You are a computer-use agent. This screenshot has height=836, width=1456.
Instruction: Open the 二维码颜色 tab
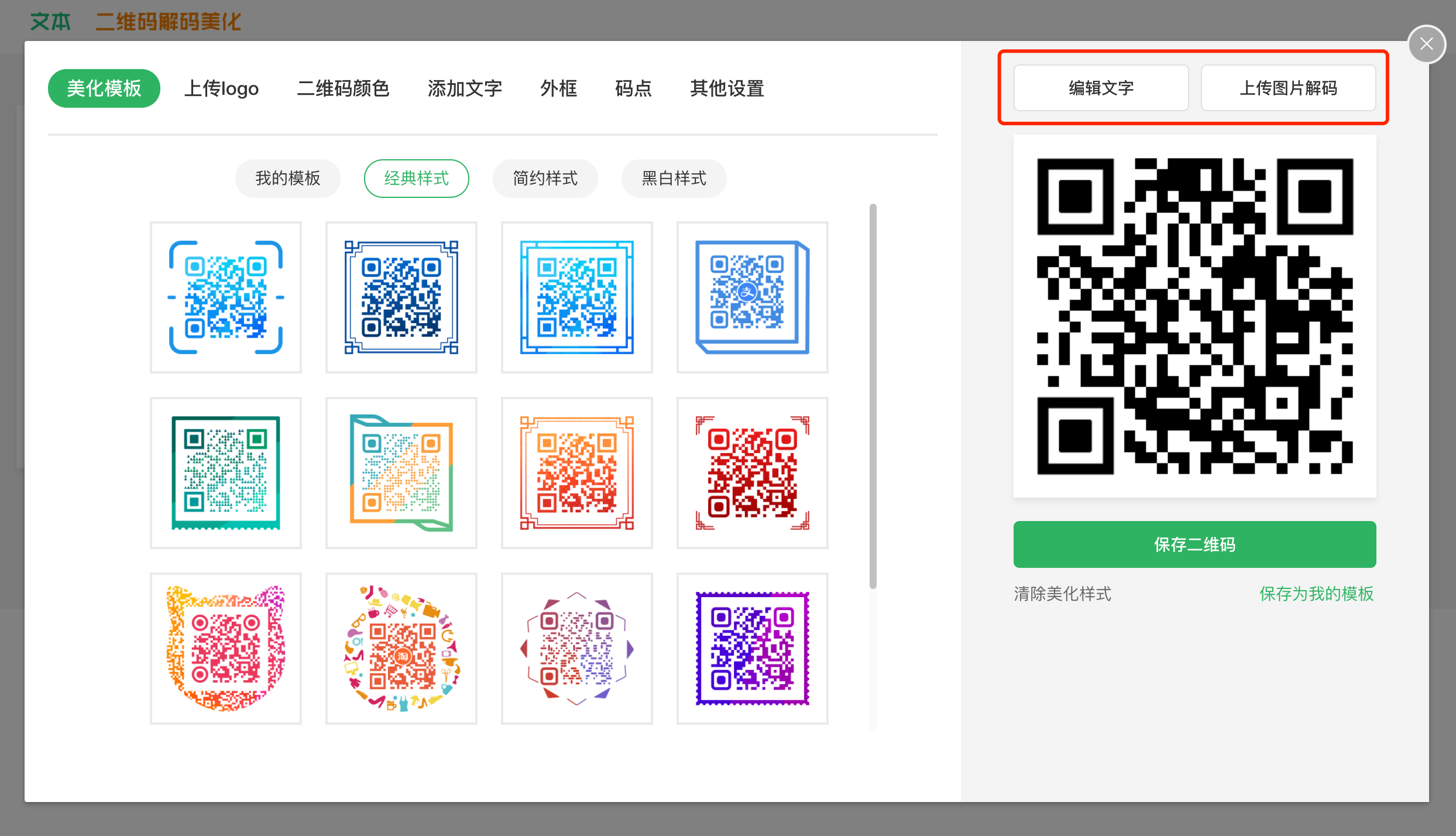[x=343, y=88]
